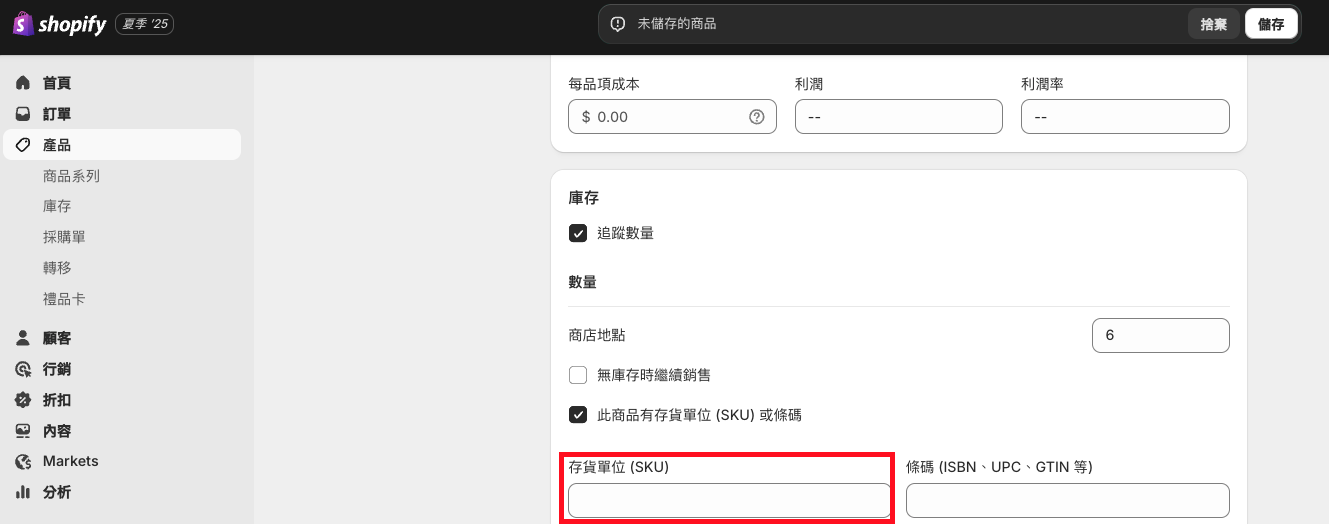The height and width of the screenshot is (524, 1329).
Task: Click the 捨棄 discard button
Action: [1213, 24]
